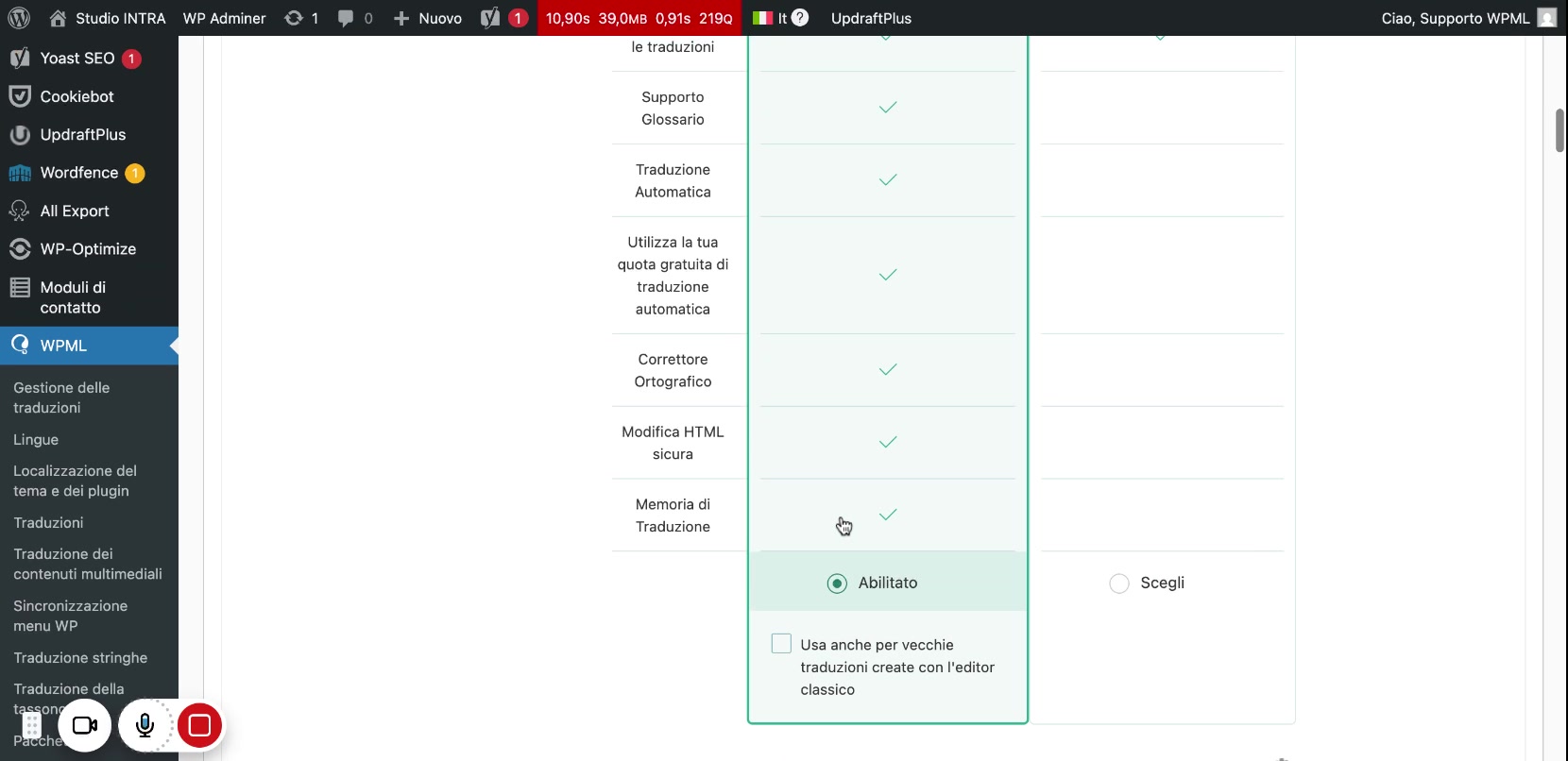The height and width of the screenshot is (761, 1568).
Task: Go to Traduzione stringhe in sidebar
Action: [80, 658]
